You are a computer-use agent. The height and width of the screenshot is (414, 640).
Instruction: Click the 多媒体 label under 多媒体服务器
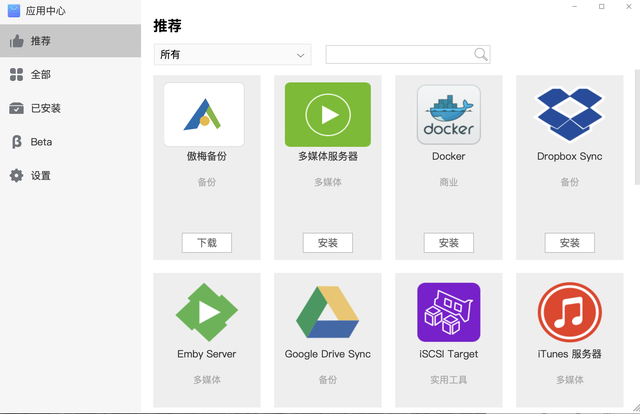[x=328, y=182]
